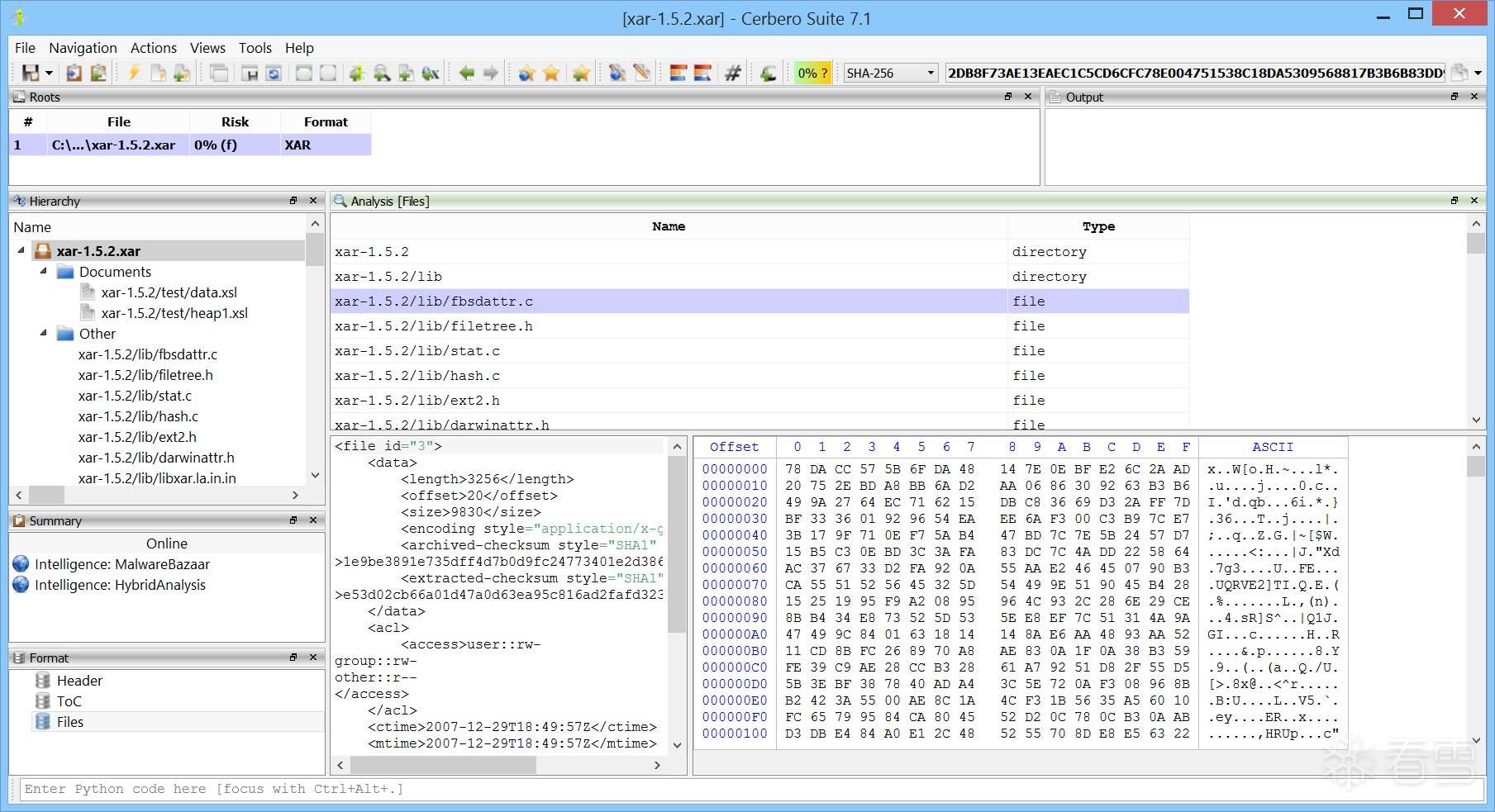Click the hash (#) toolbar icon
The image size is (1495, 812).
click(x=732, y=74)
